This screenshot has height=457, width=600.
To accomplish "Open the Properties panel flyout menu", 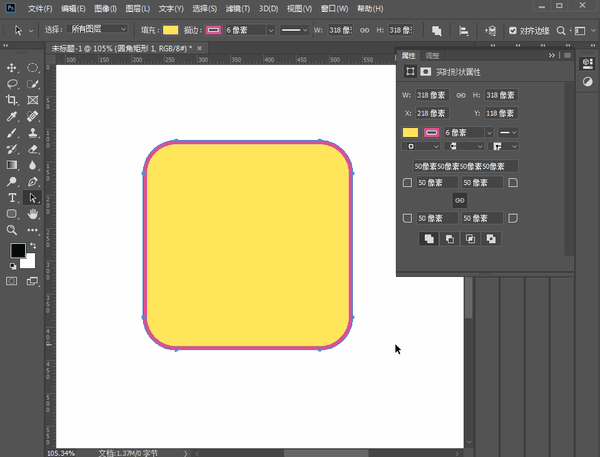I will click(567, 55).
